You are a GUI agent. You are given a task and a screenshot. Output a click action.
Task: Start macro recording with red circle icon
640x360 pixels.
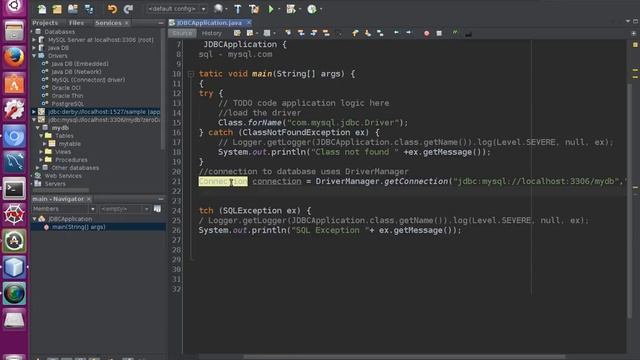(x=427, y=33)
